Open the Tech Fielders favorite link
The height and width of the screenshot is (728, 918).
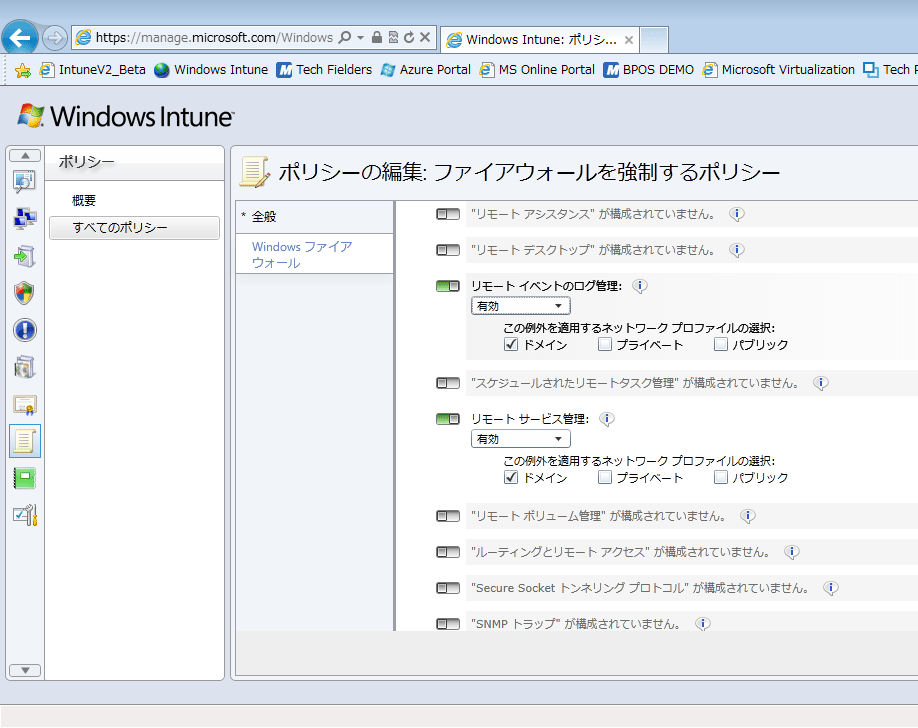point(324,70)
